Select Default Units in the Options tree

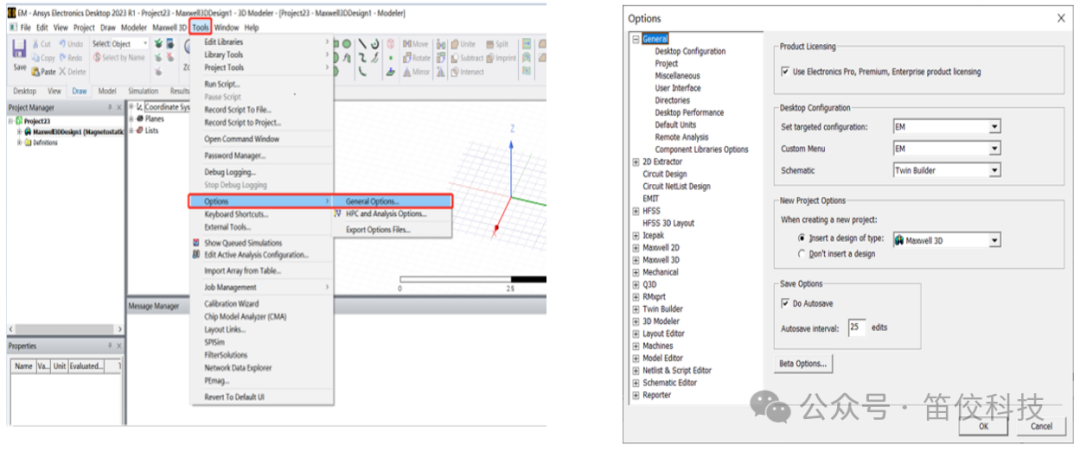[x=675, y=125]
